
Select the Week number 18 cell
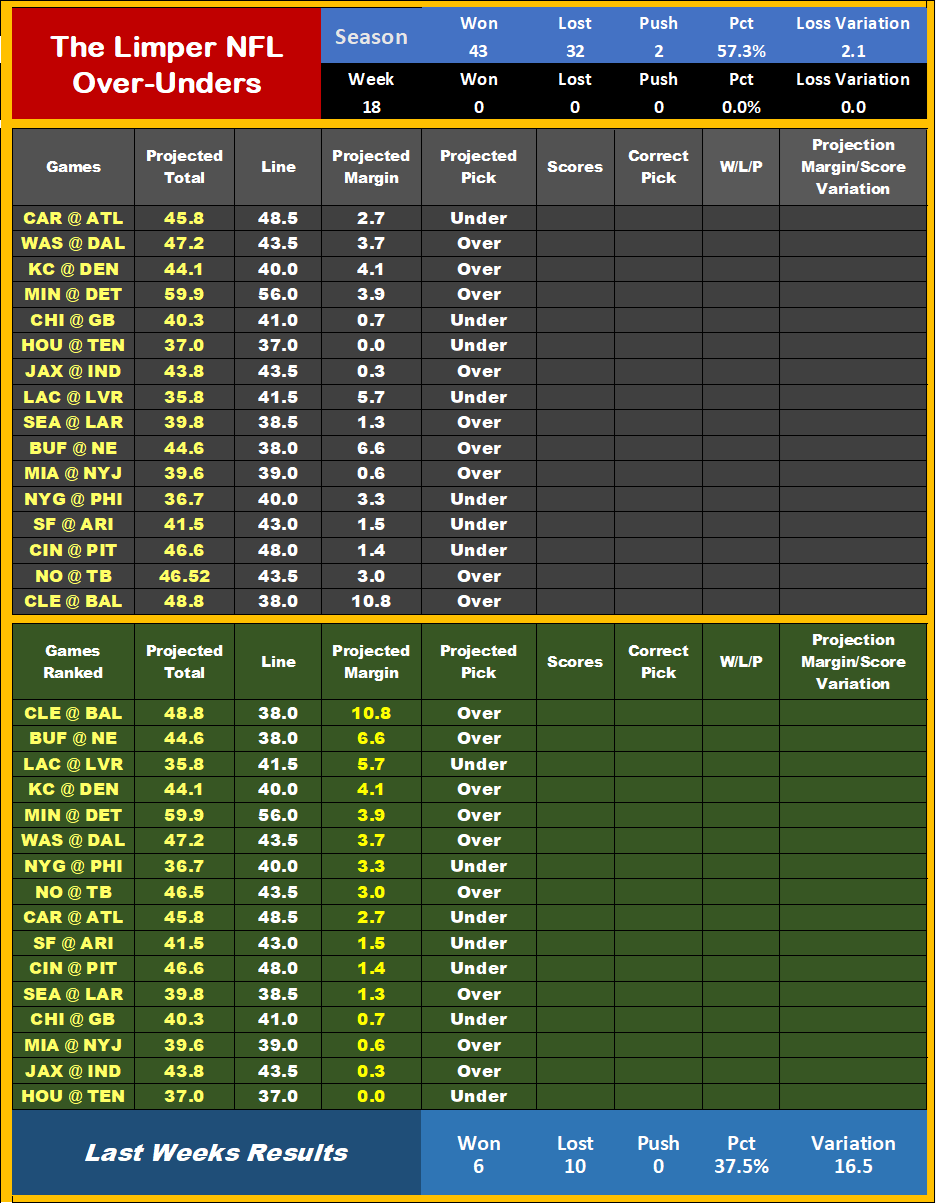pyautogui.click(x=371, y=107)
